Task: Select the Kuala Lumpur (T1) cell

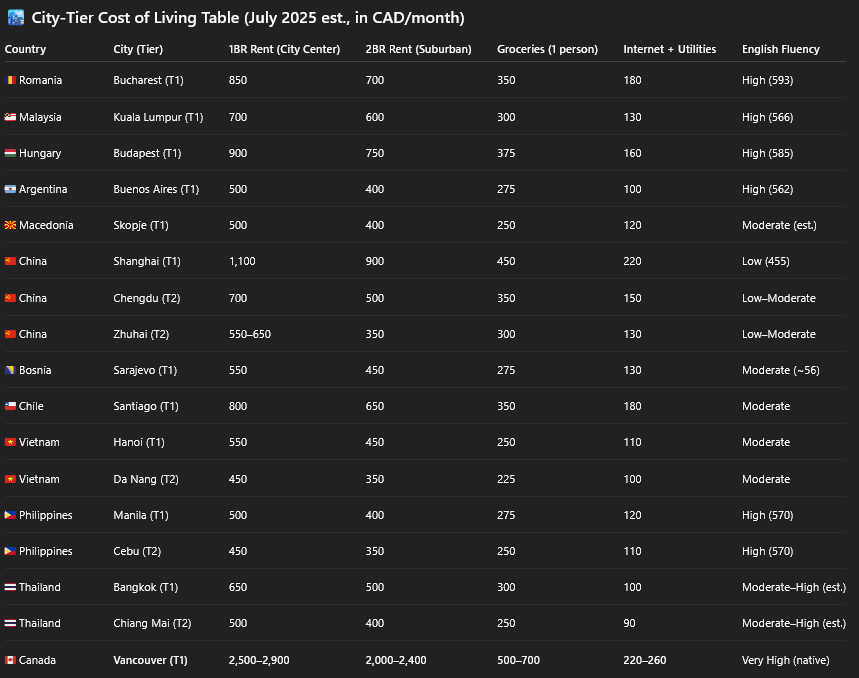Action: click(x=158, y=117)
